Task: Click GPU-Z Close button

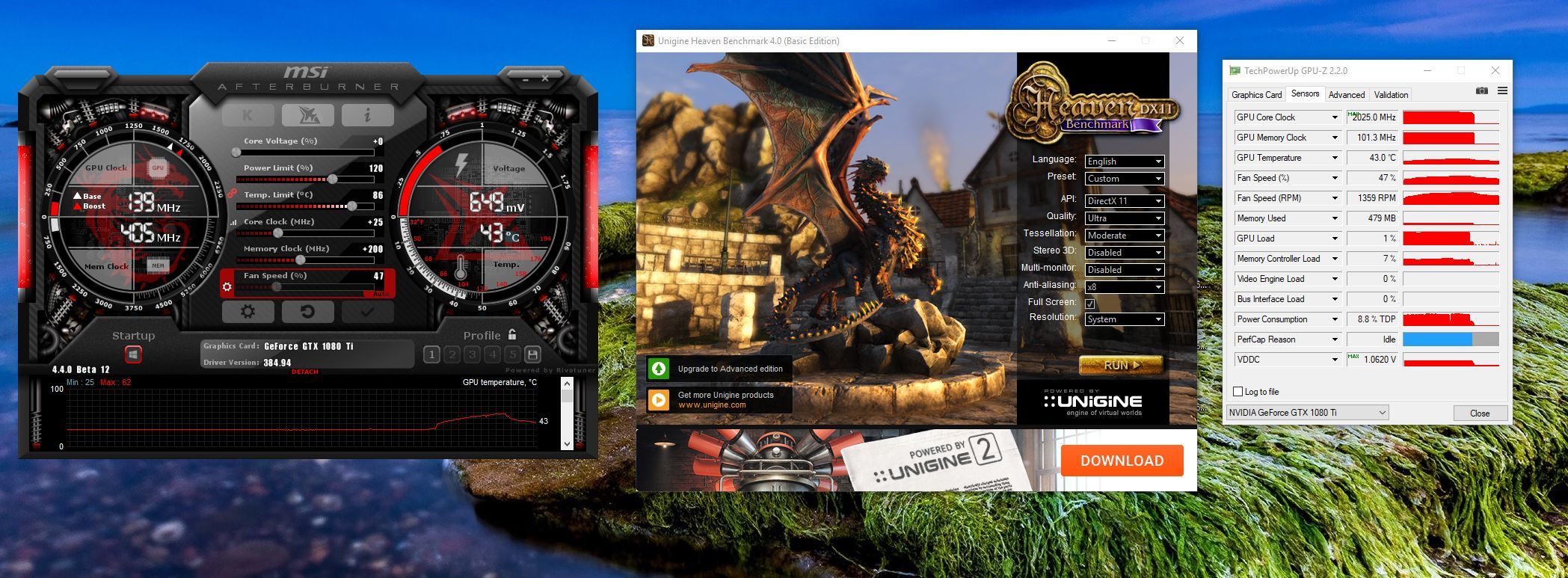Action: pyautogui.click(x=1480, y=413)
